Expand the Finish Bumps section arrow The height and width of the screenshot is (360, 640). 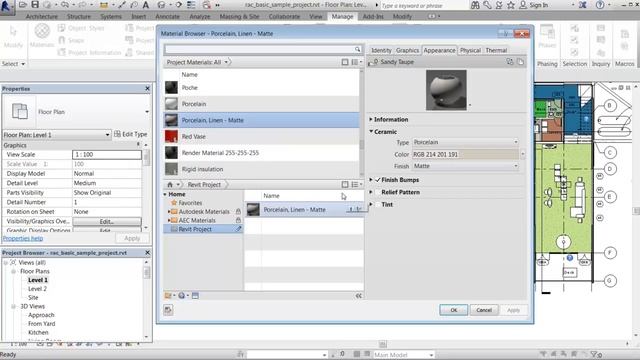click(371, 180)
